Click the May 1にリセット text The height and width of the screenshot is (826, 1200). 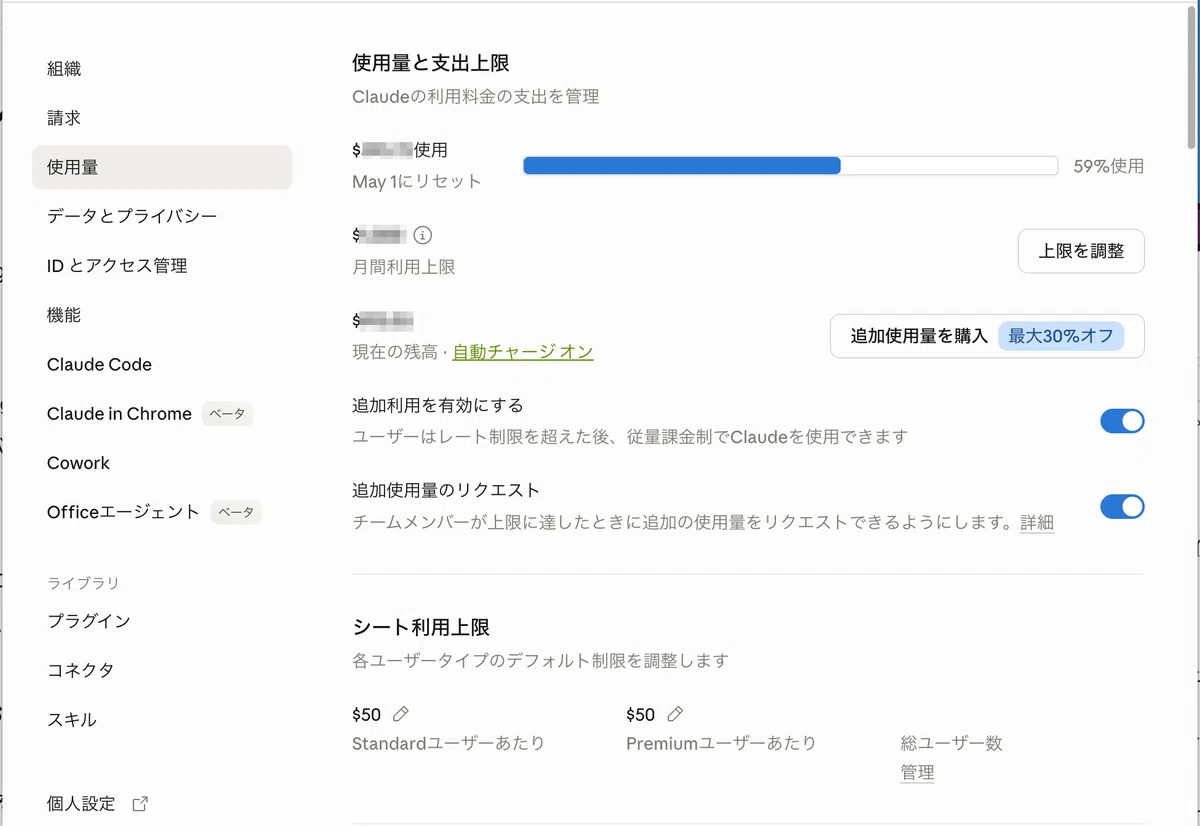click(417, 182)
